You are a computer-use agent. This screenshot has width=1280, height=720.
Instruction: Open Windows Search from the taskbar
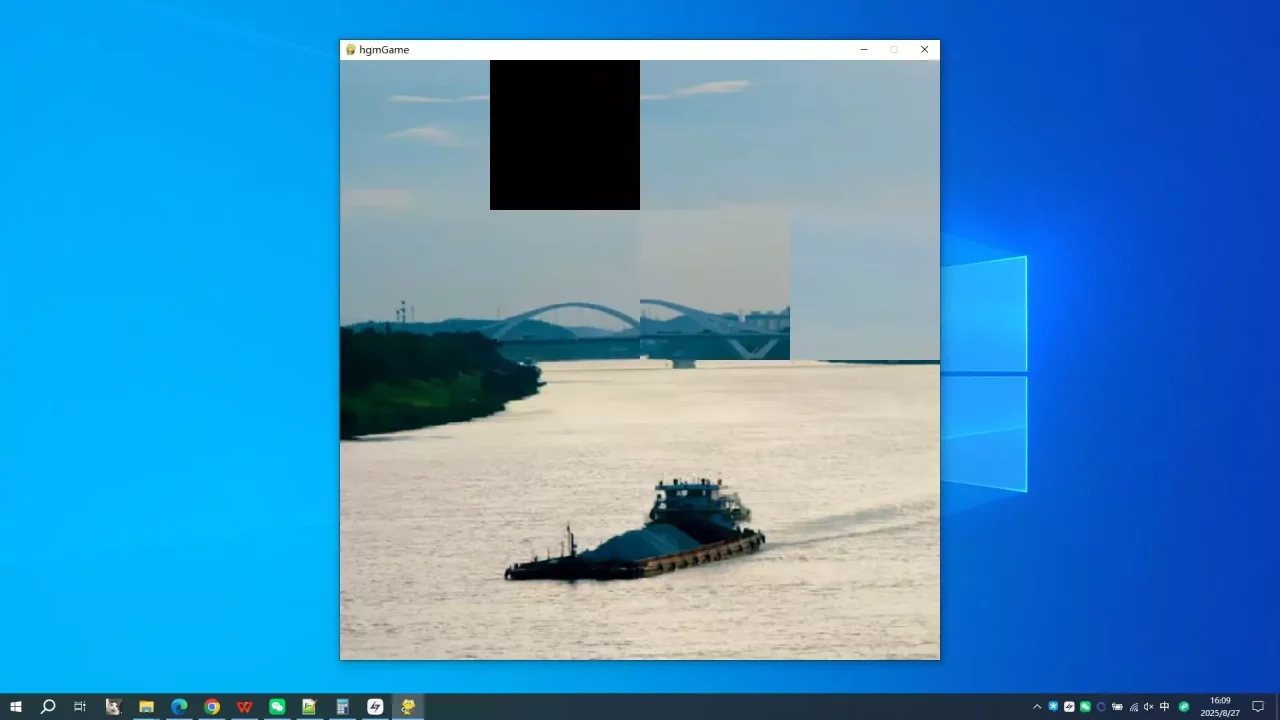tap(48, 707)
